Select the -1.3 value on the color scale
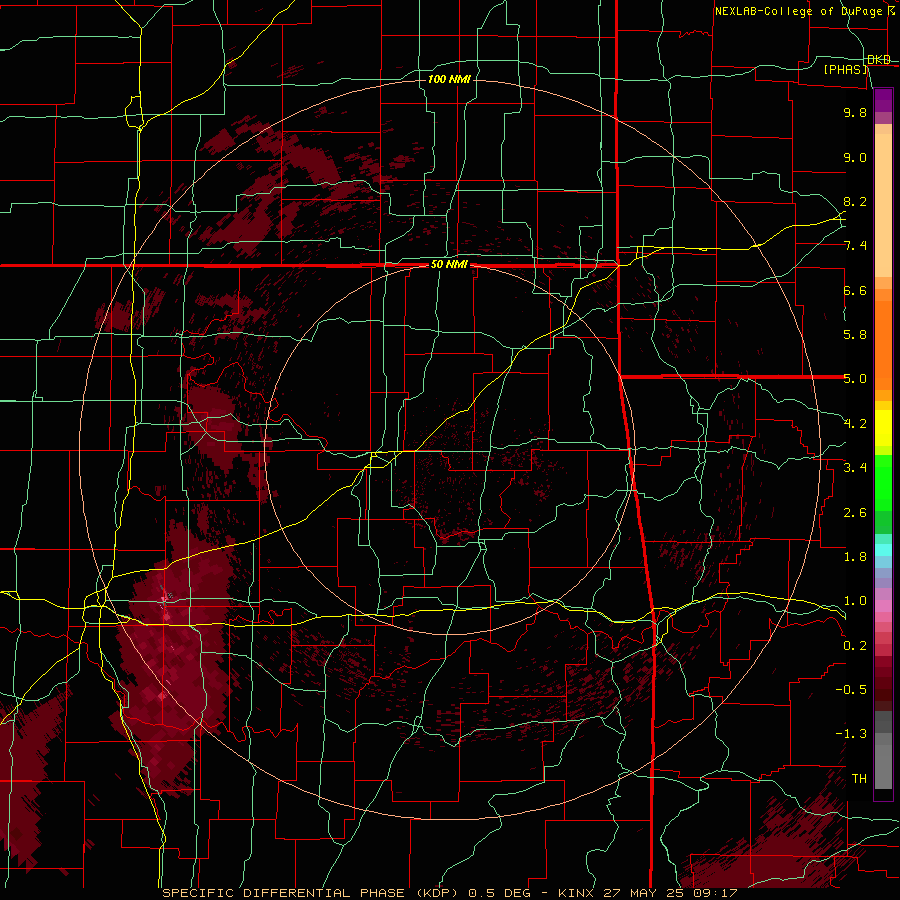 point(851,734)
